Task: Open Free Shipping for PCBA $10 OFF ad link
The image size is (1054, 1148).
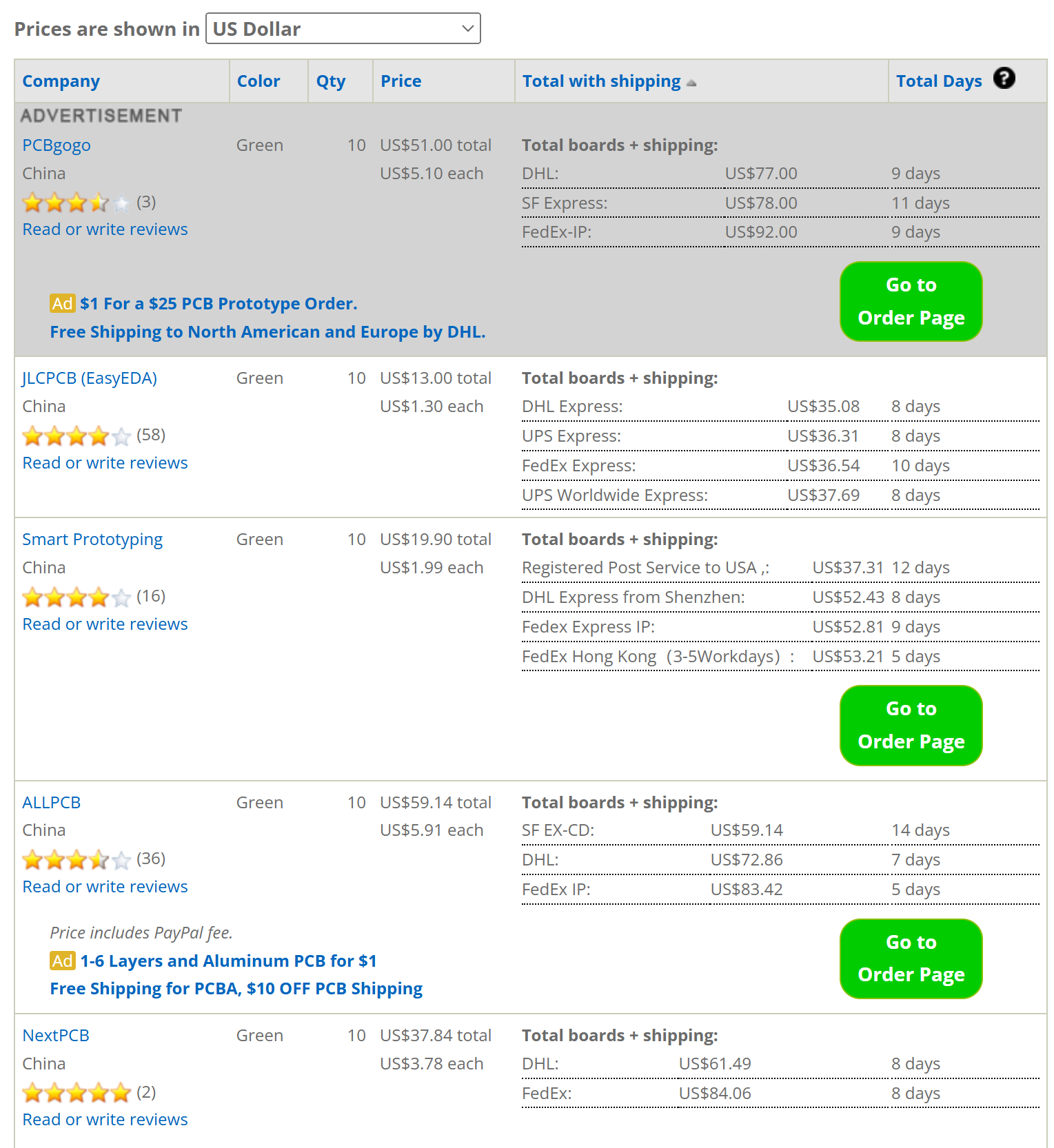Action: 236,989
